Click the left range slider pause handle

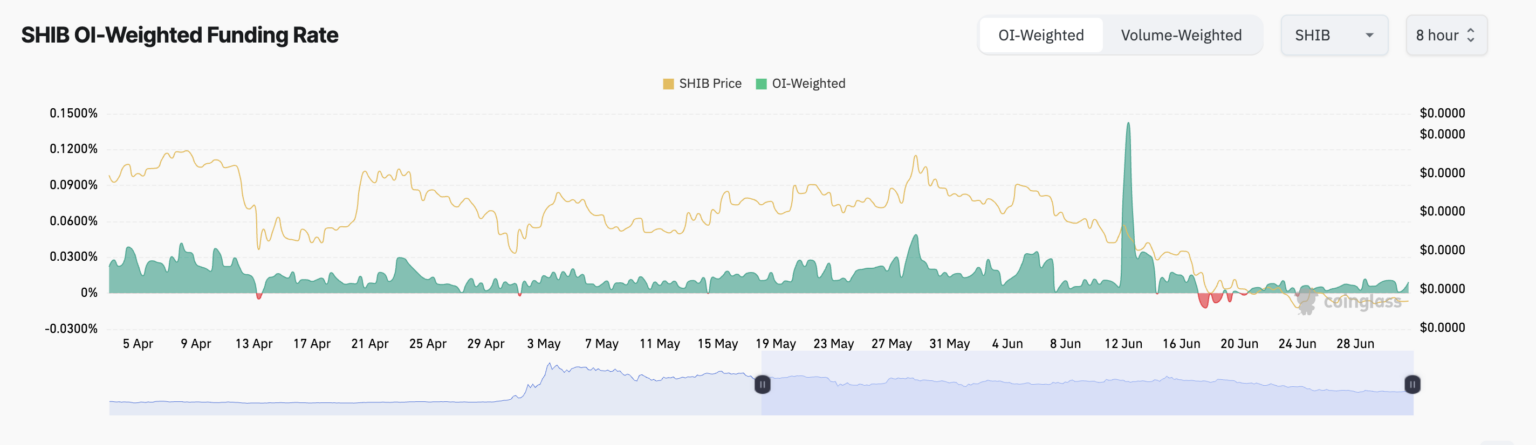762,383
